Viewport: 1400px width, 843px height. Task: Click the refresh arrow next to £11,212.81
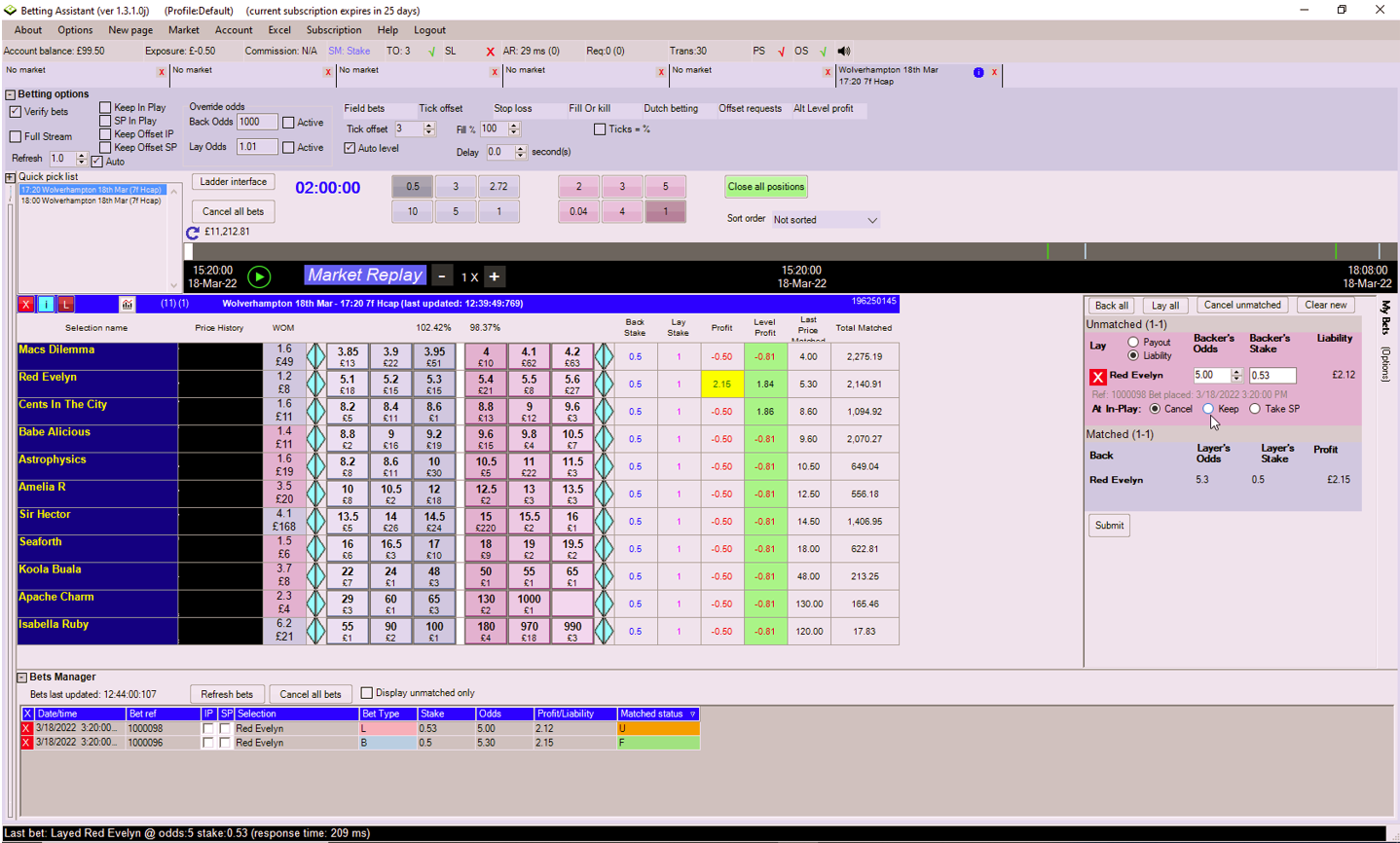pos(193,233)
